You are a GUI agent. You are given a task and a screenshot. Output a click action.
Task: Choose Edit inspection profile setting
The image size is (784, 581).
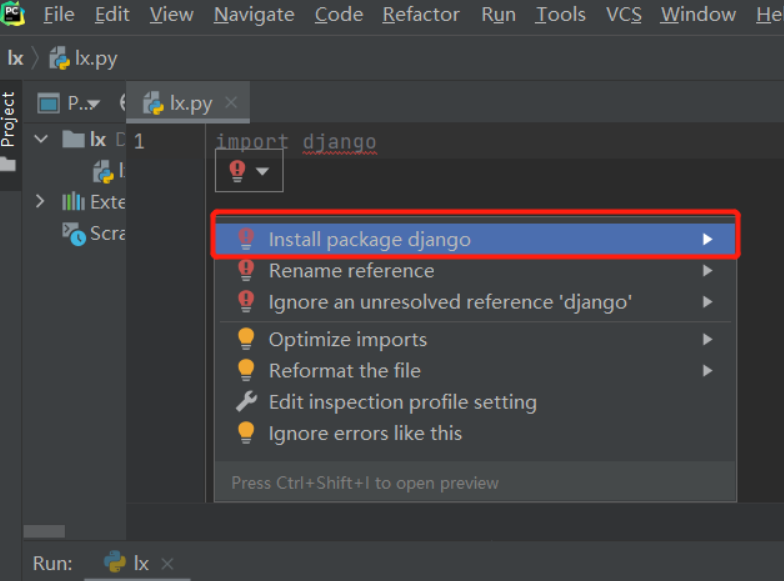pos(475,402)
